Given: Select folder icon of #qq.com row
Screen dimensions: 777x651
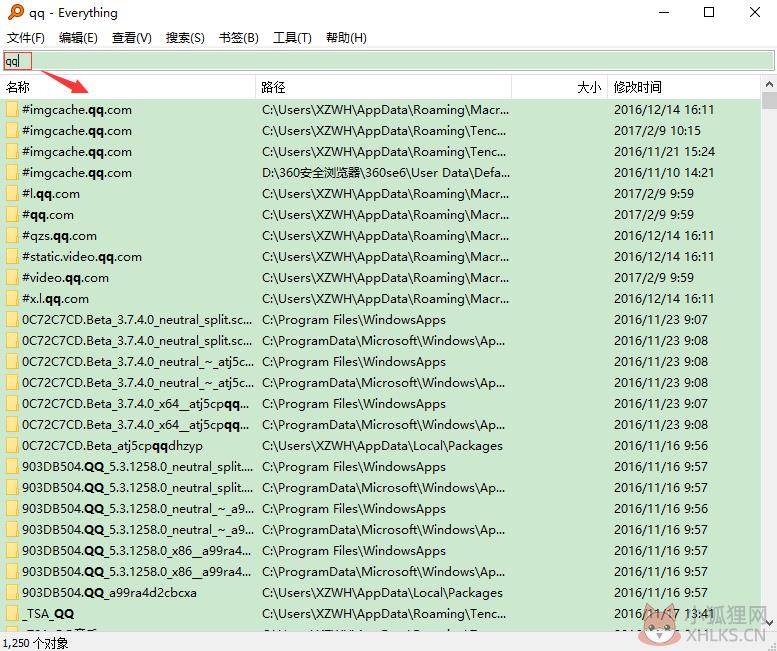Looking at the screenshot, I should pyautogui.click(x=12, y=215).
